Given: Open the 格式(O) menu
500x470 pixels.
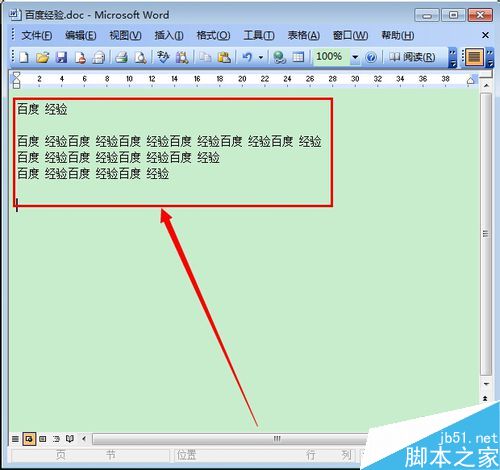Looking at the screenshot, I should pyautogui.click(x=213, y=35).
